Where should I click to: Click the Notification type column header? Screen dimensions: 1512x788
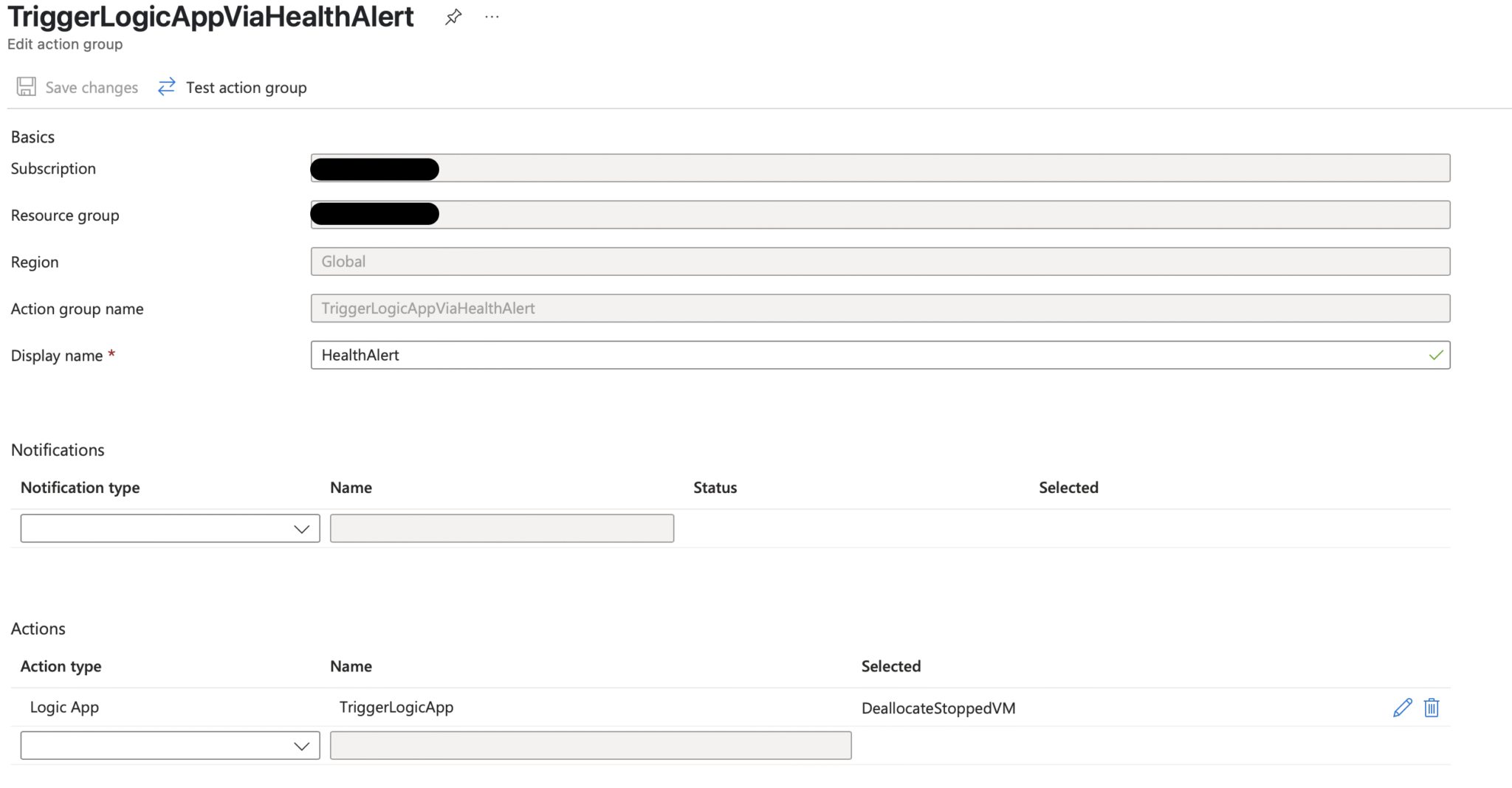[x=80, y=488]
